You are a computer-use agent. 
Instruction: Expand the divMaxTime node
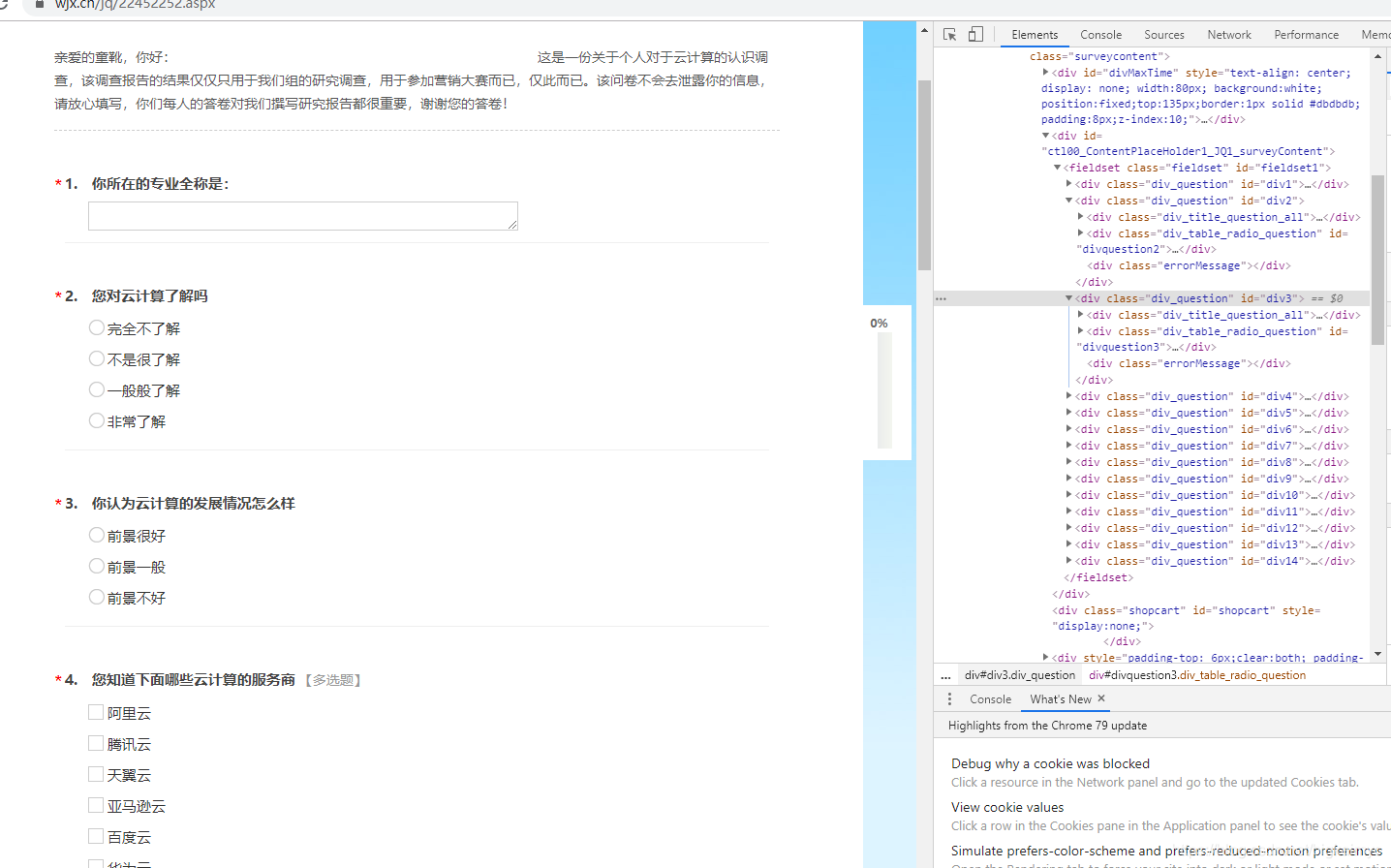point(1045,72)
